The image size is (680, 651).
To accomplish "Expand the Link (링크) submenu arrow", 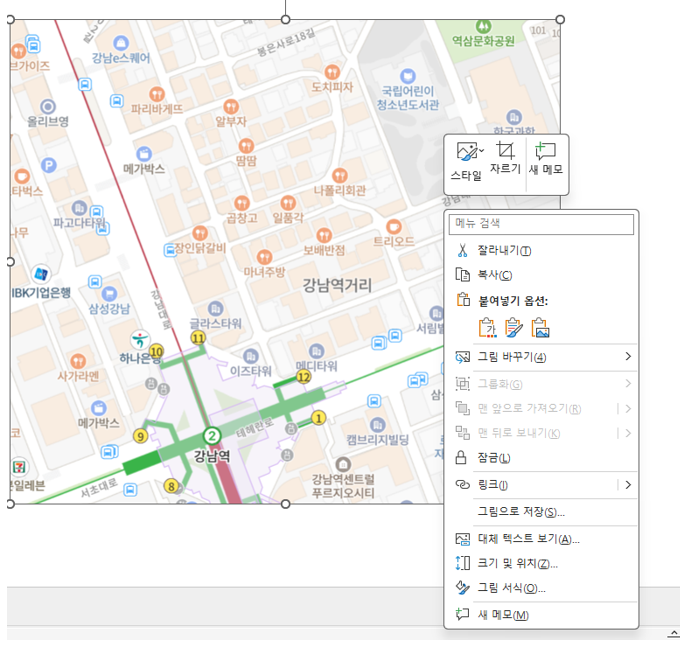I will pos(628,485).
